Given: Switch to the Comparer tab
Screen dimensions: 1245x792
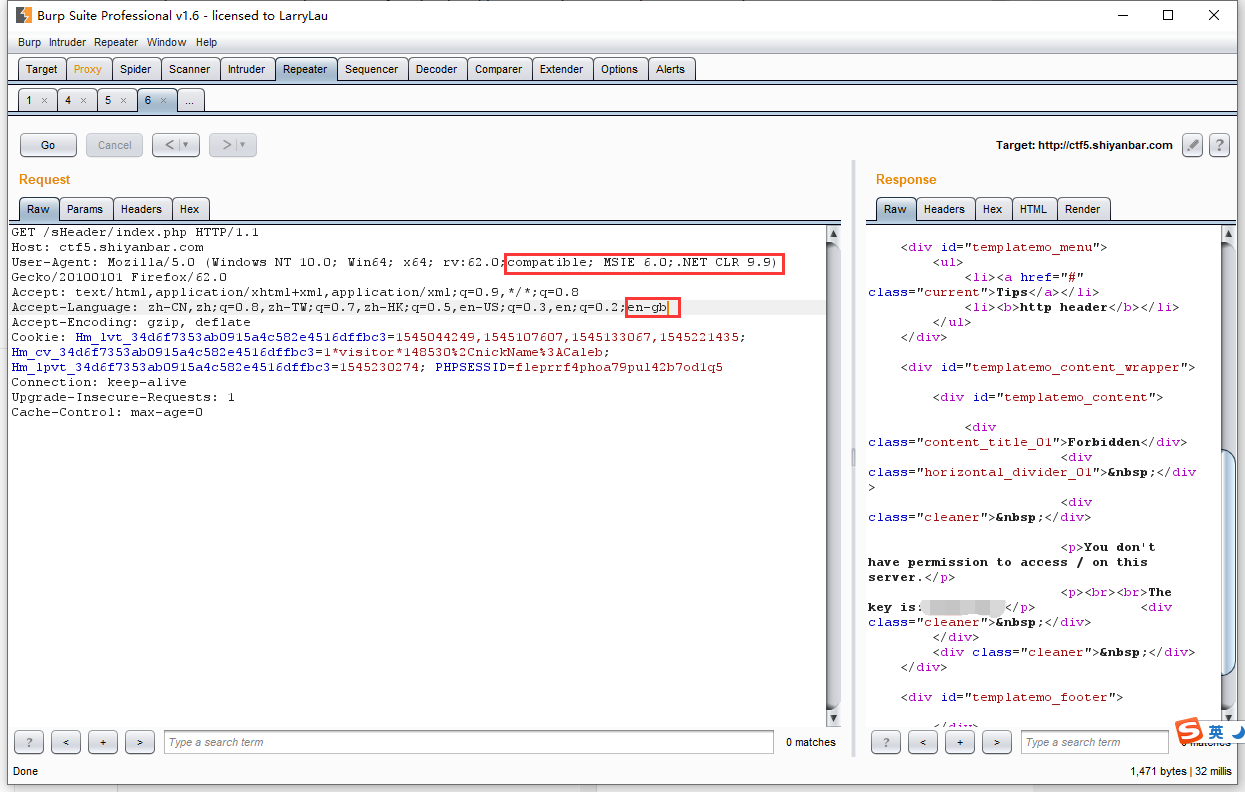Looking at the screenshot, I should click(498, 69).
